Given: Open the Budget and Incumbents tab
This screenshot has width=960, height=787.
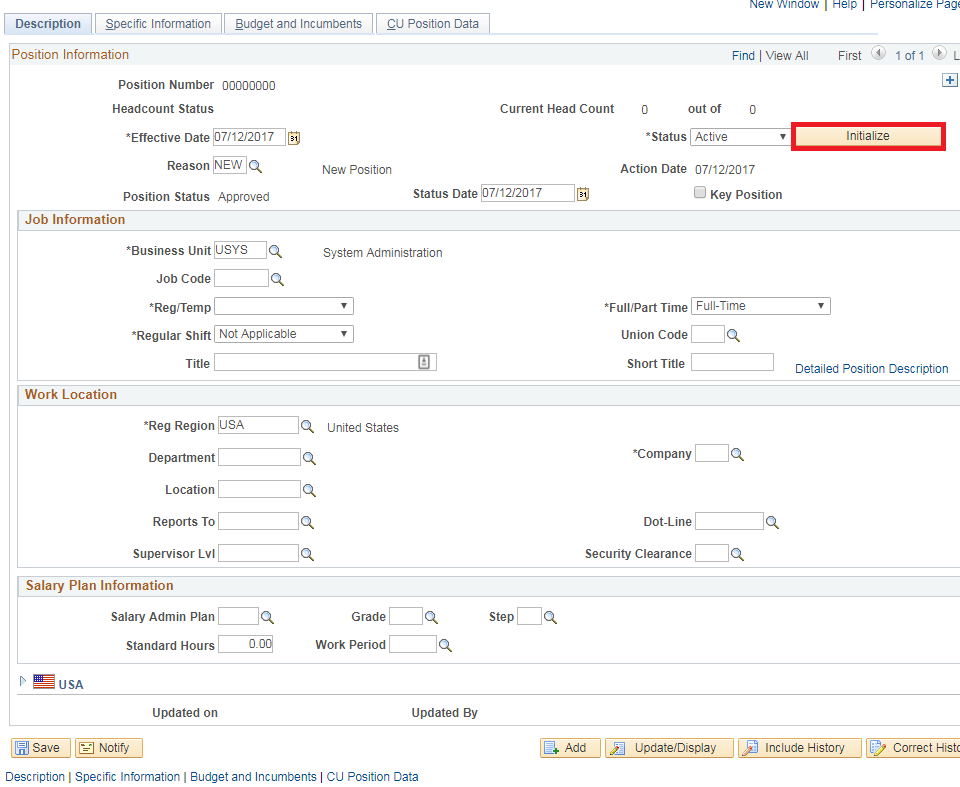Looking at the screenshot, I should (x=299, y=24).
